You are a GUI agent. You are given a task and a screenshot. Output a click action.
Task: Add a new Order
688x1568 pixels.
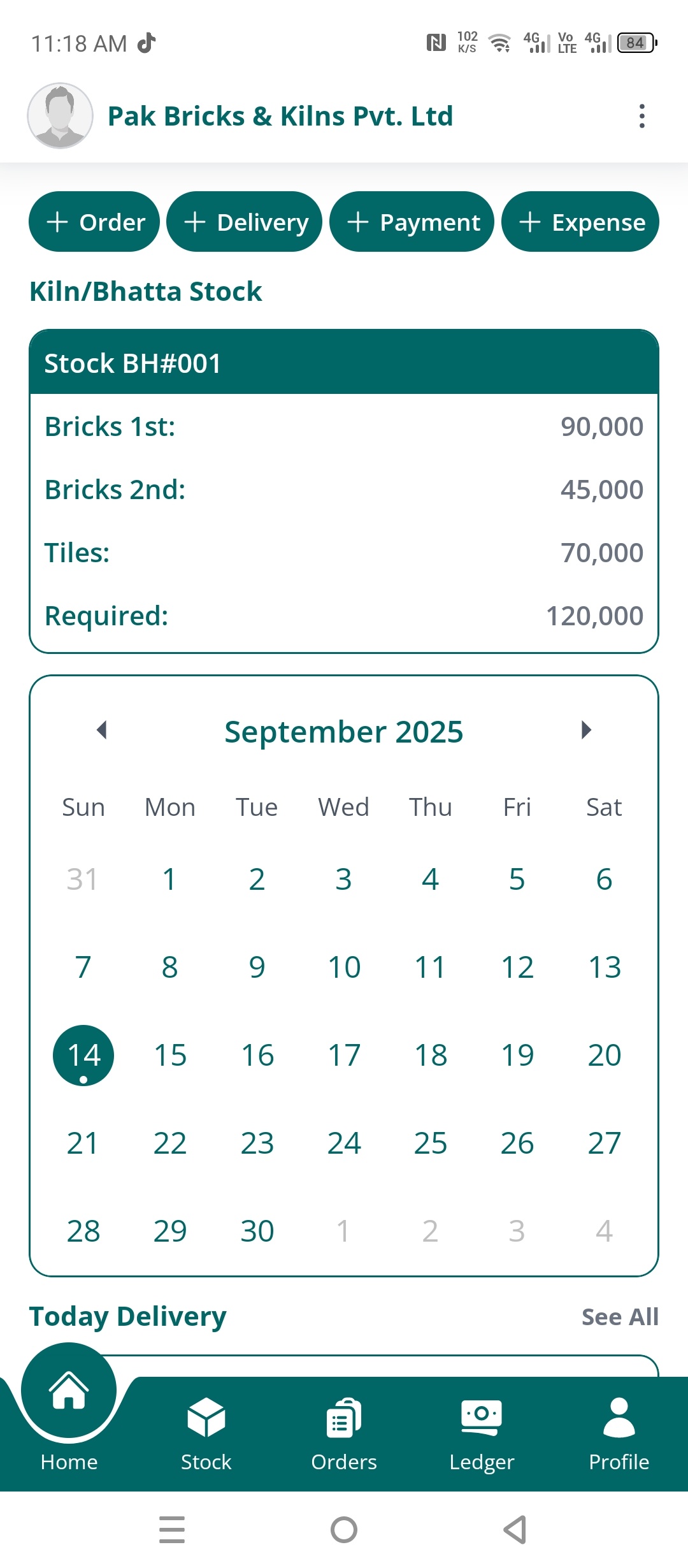pyautogui.click(x=94, y=222)
